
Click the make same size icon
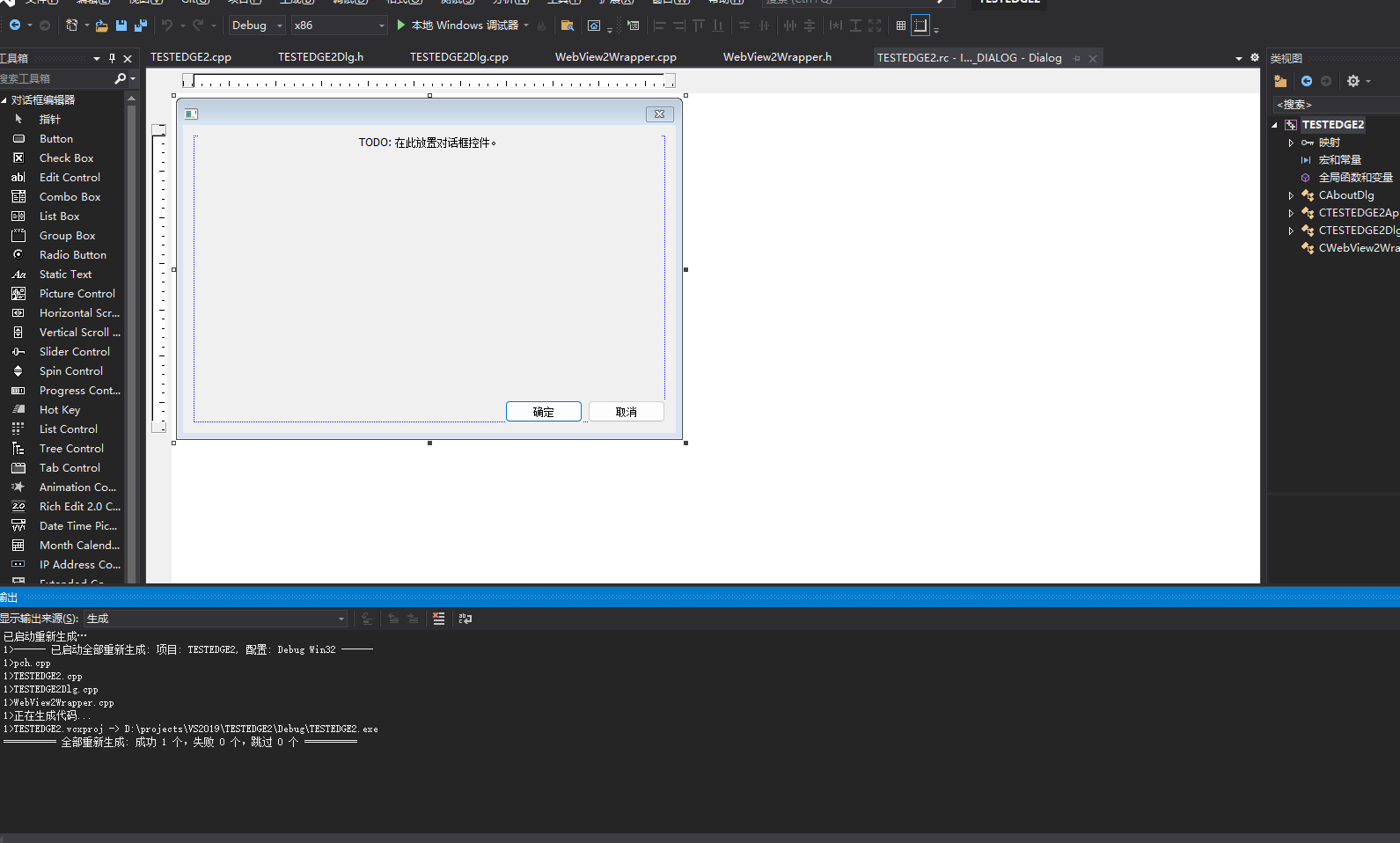coord(875,26)
